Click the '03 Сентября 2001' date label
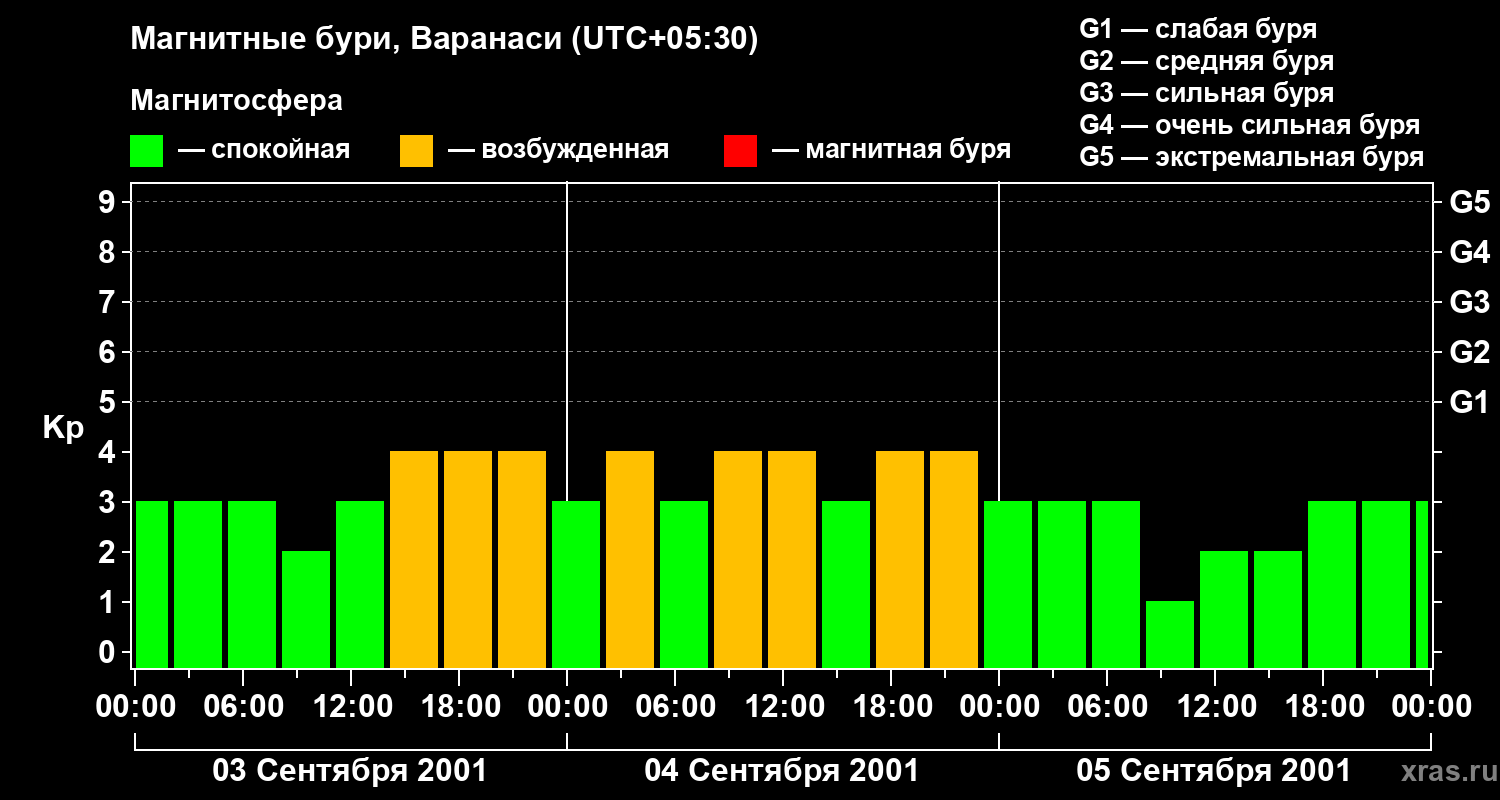This screenshot has height=800, width=1500. click(x=350, y=770)
